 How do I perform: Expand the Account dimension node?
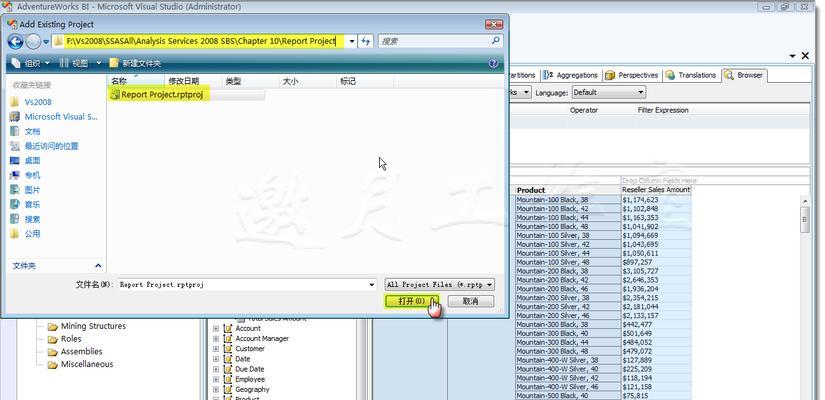[x=216, y=328]
